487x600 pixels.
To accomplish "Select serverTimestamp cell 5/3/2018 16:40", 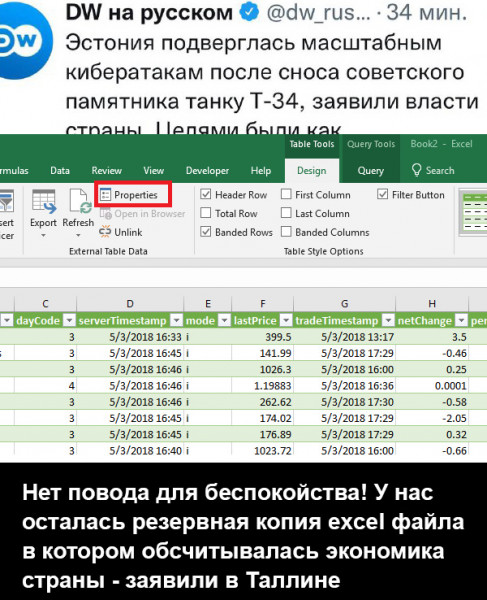I will tap(130, 450).
